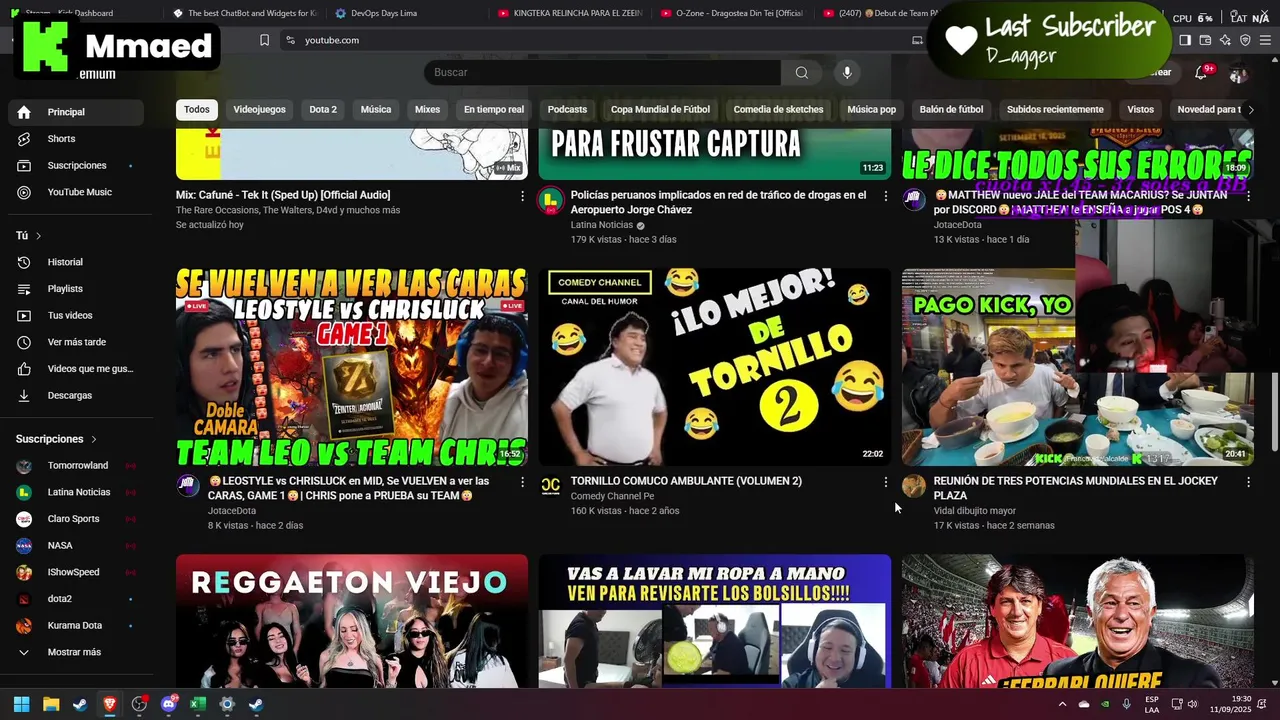This screenshot has width=1280, height=720.
Task: Select the Todos filter chip
Action: [x=197, y=110]
